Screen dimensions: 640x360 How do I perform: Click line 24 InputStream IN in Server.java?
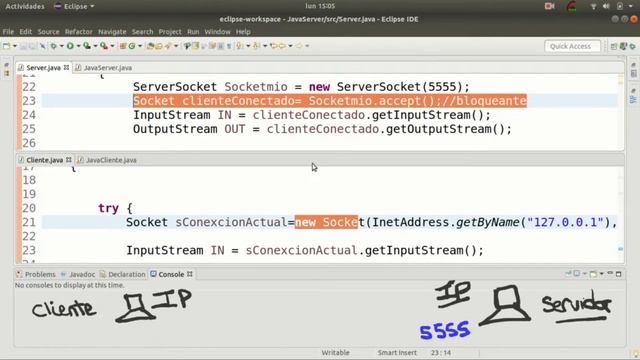click(x=312, y=115)
